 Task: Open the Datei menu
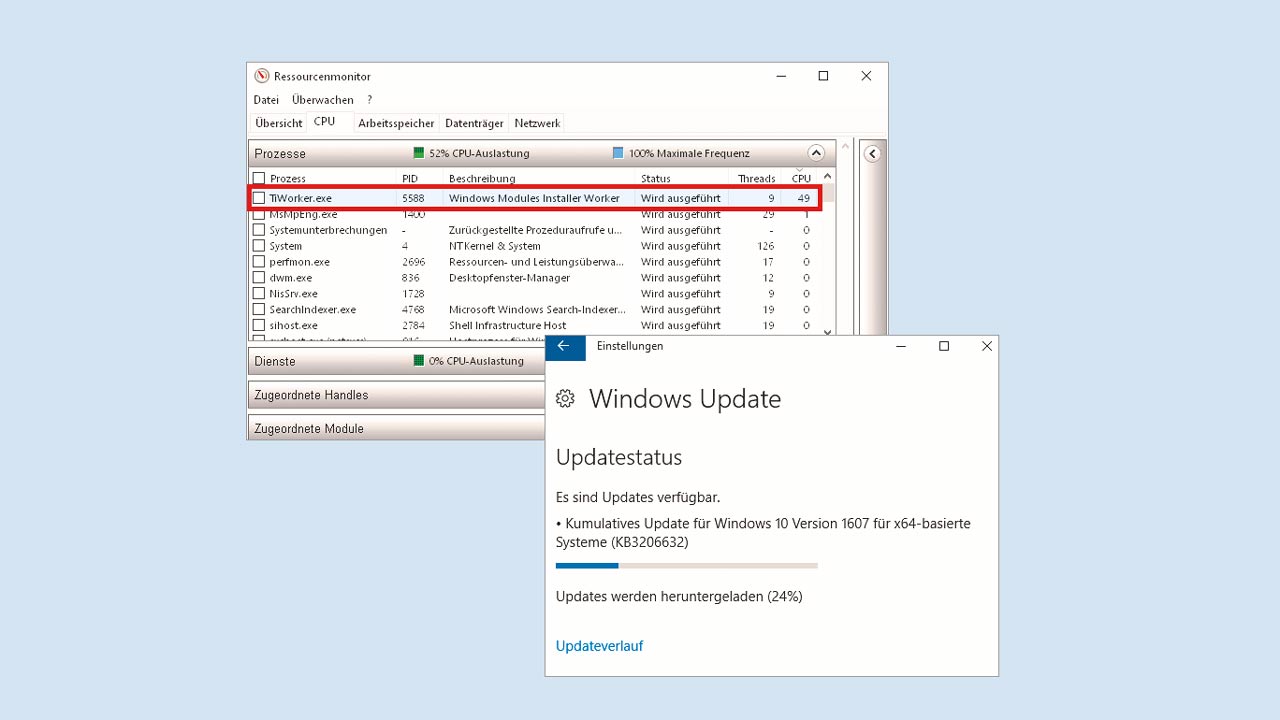point(266,100)
